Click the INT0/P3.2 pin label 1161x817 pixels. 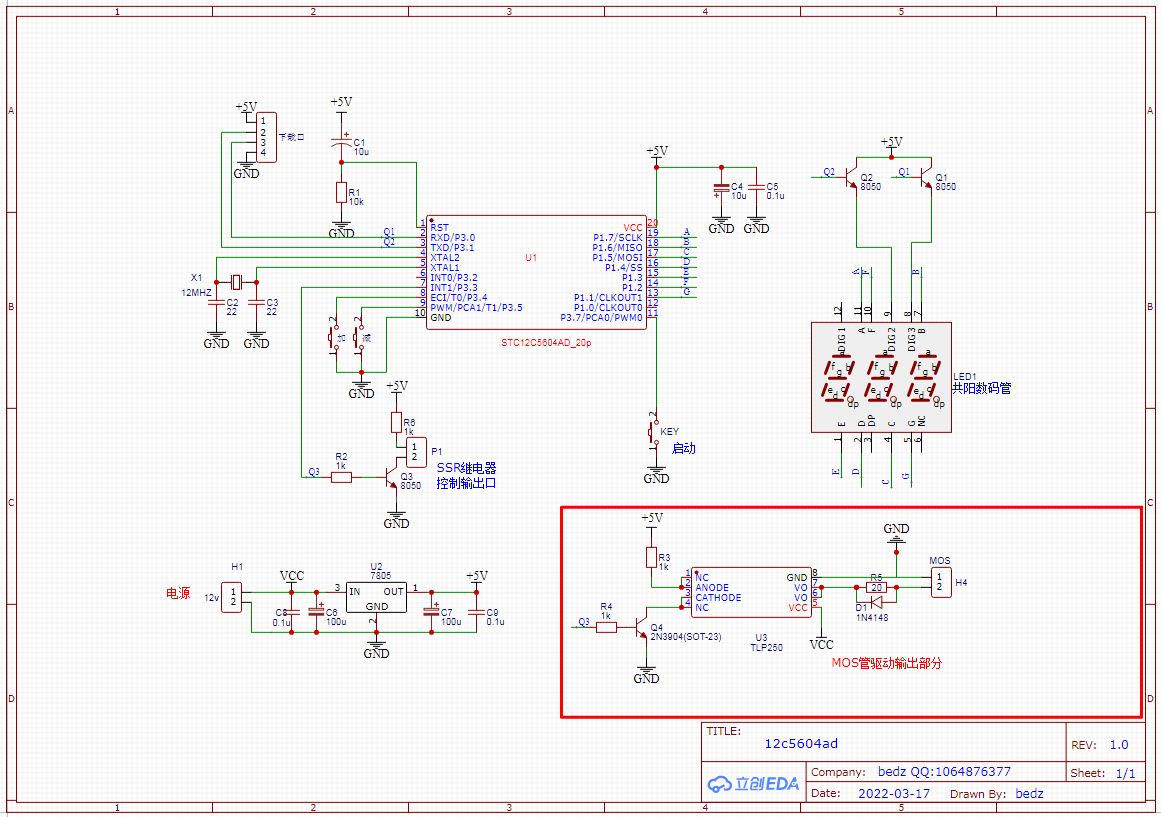click(x=454, y=278)
